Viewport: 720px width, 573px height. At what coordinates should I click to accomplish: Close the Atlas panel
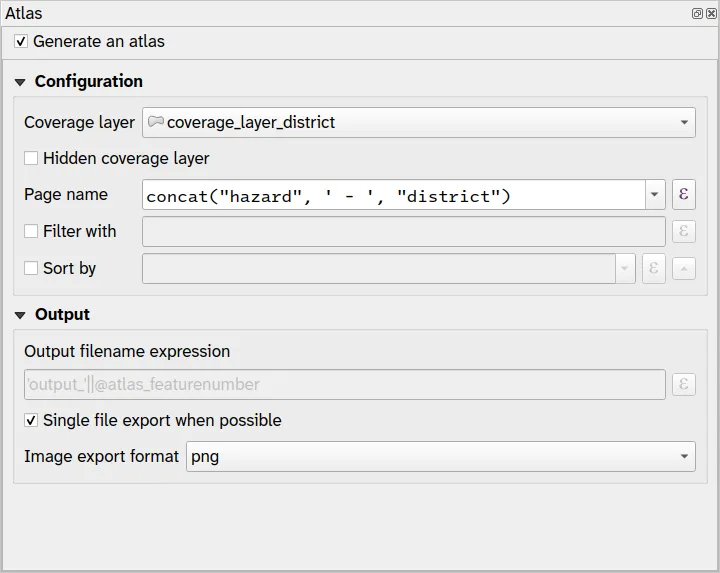pos(711,14)
